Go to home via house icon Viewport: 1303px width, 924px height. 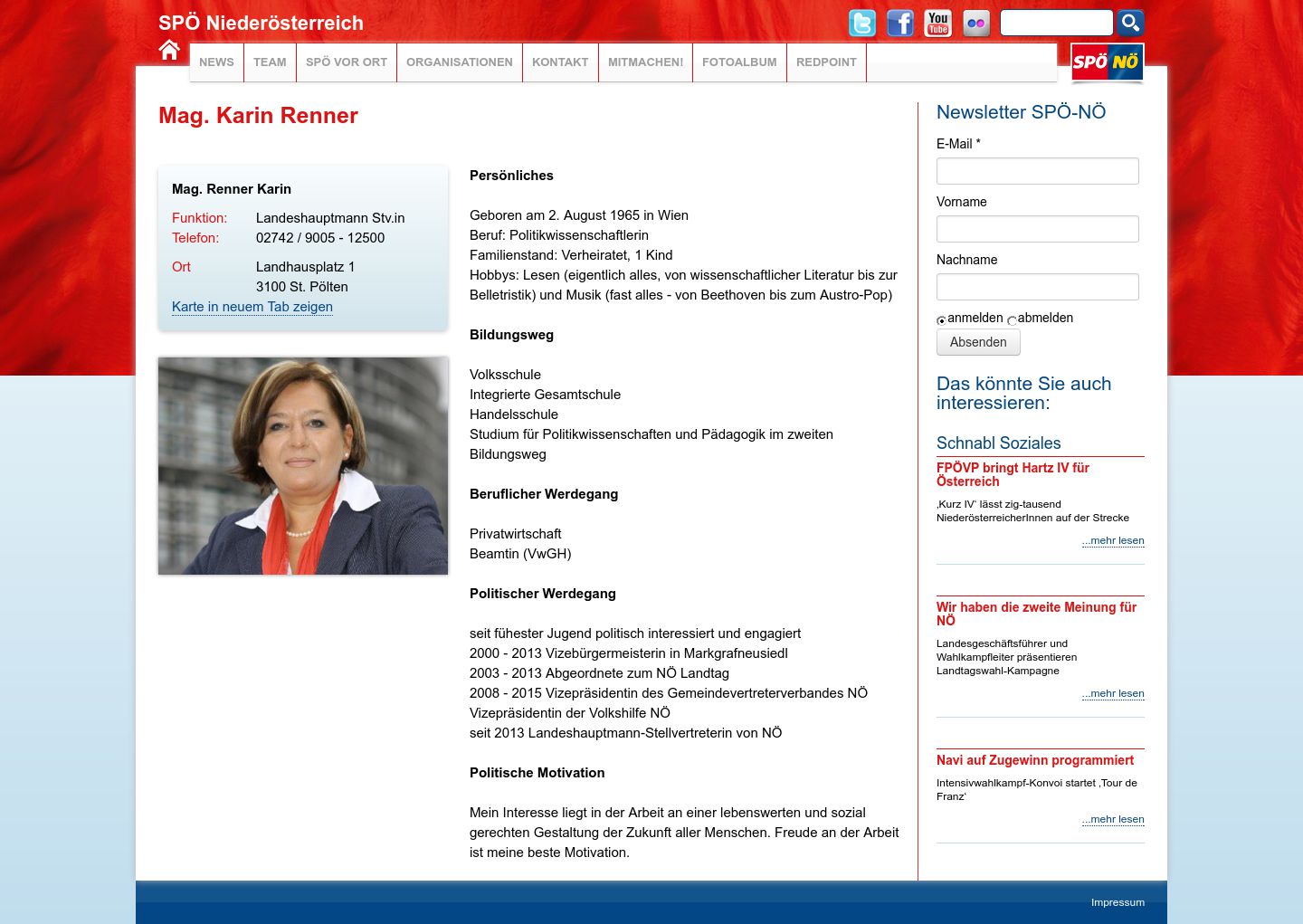(169, 50)
